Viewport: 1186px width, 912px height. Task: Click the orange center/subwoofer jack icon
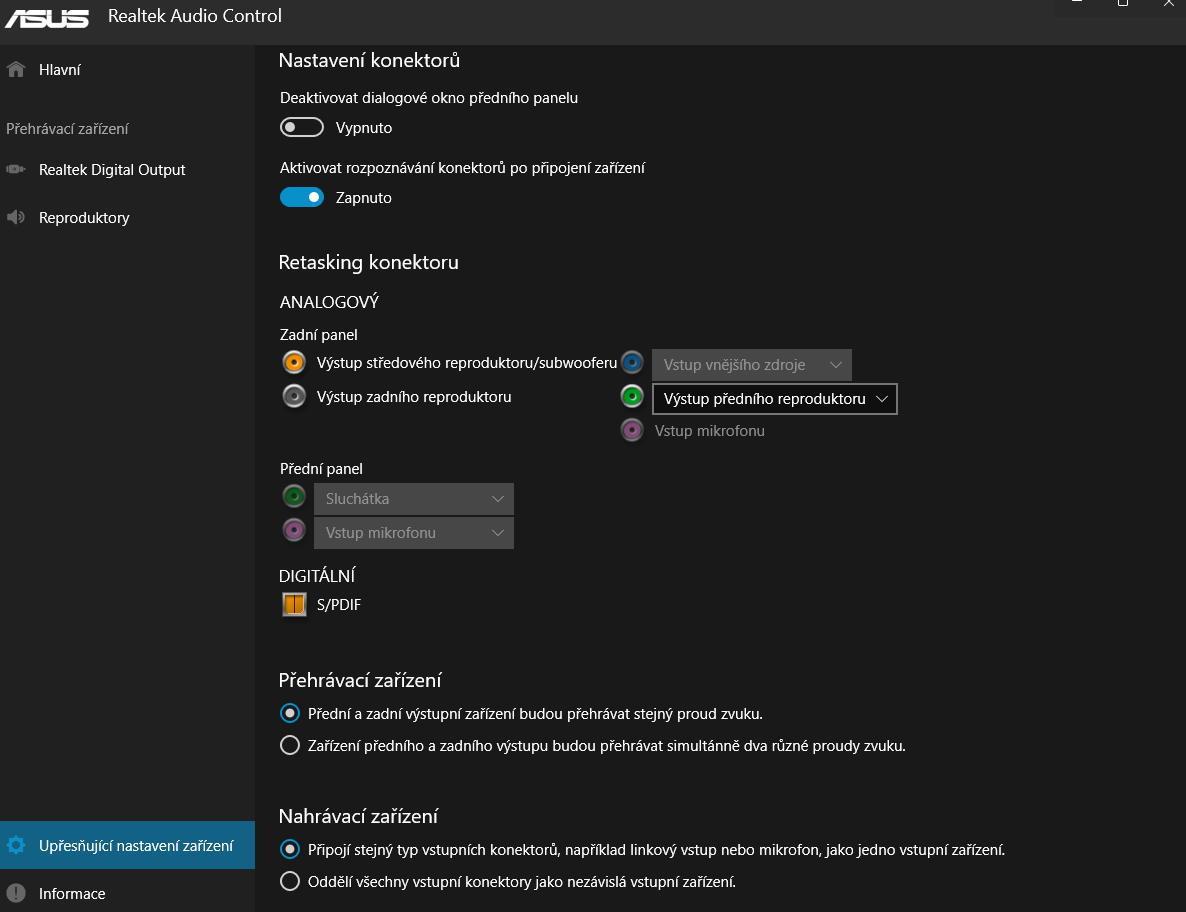tap(293, 362)
